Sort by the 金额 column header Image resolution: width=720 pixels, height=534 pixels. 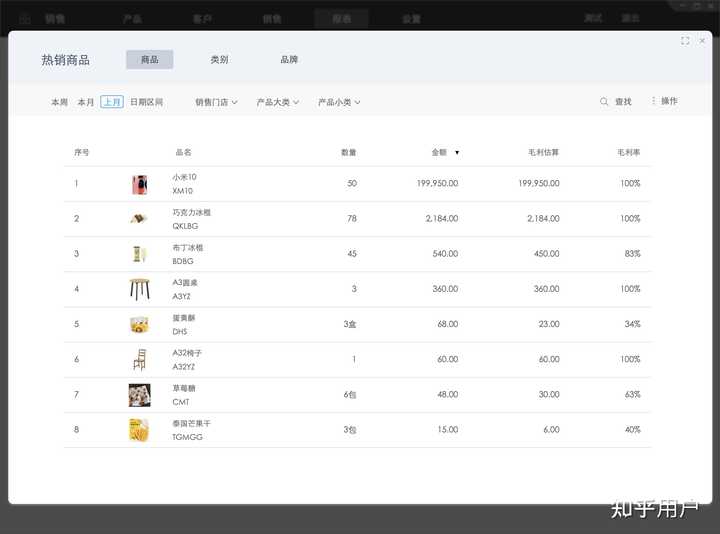pyautogui.click(x=439, y=152)
